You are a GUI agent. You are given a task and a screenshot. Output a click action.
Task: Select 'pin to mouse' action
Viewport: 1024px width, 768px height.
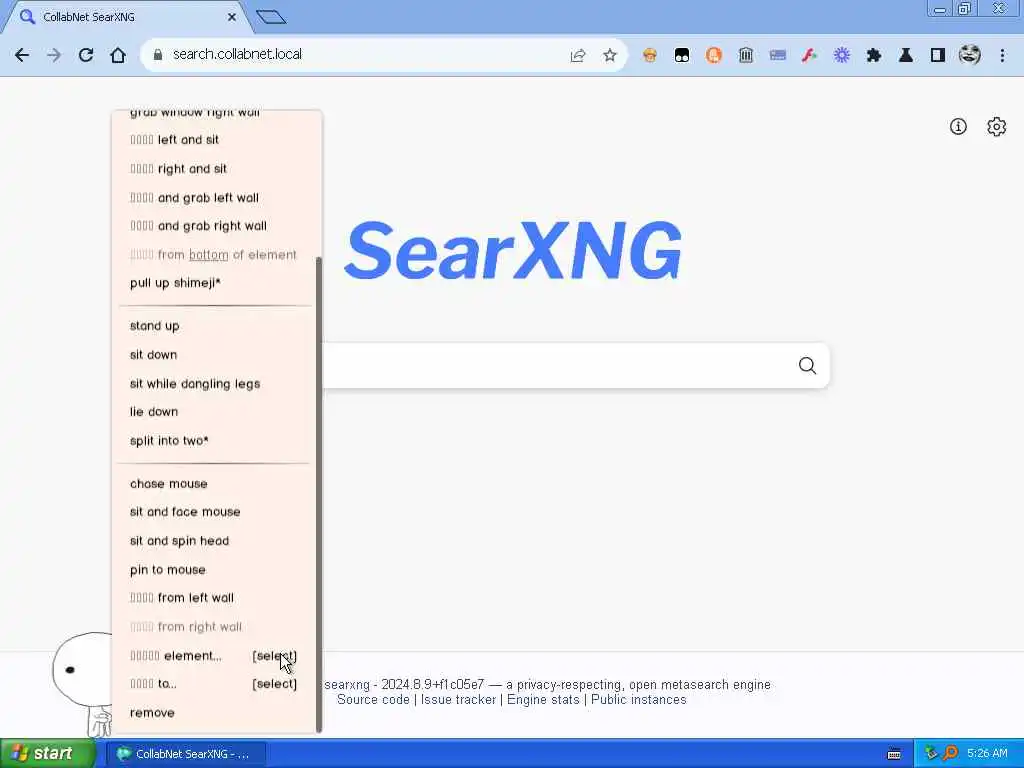(167, 569)
